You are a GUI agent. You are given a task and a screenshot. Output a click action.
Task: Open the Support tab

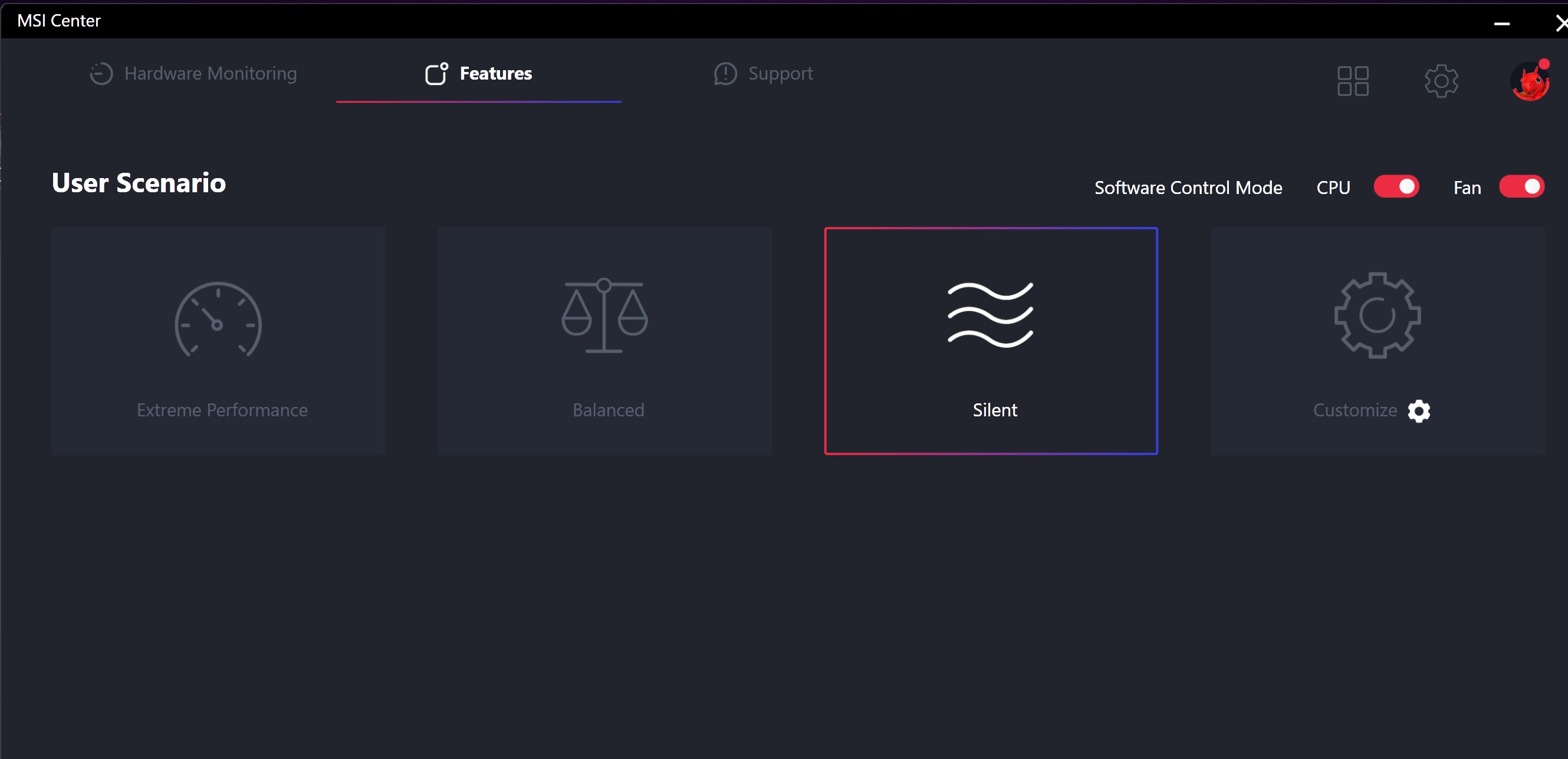780,74
